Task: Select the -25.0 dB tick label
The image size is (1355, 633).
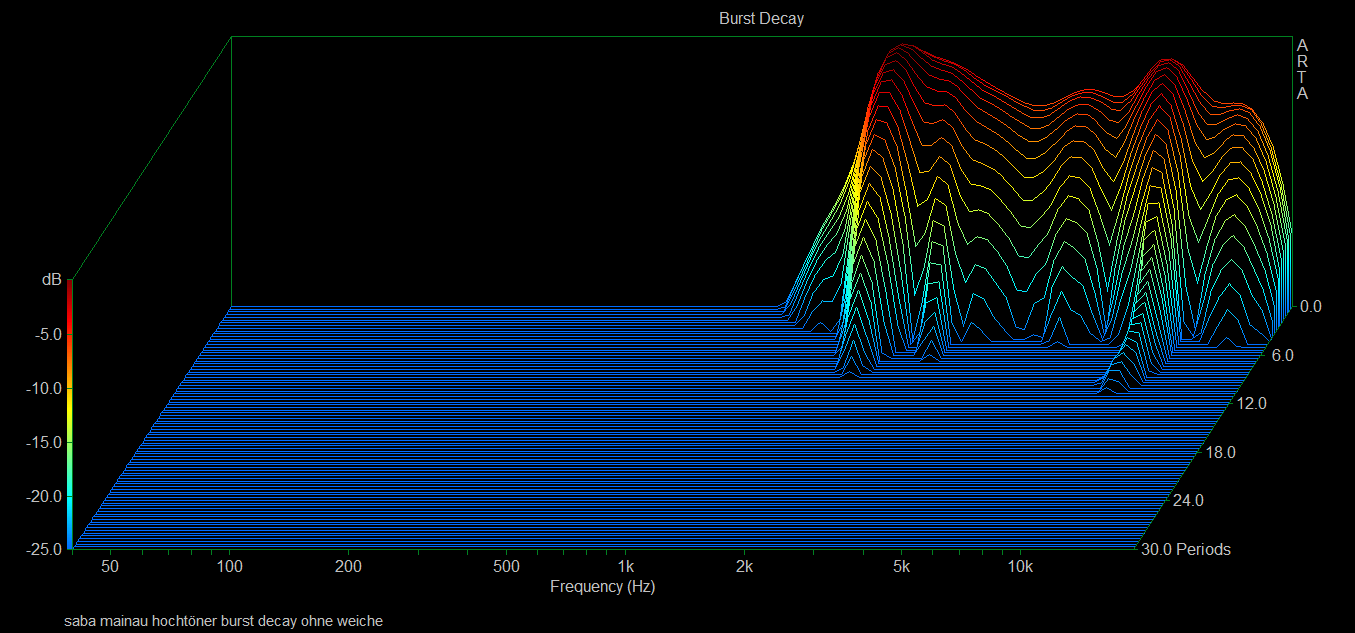Action: pyautogui.click(x=42, y=549)
